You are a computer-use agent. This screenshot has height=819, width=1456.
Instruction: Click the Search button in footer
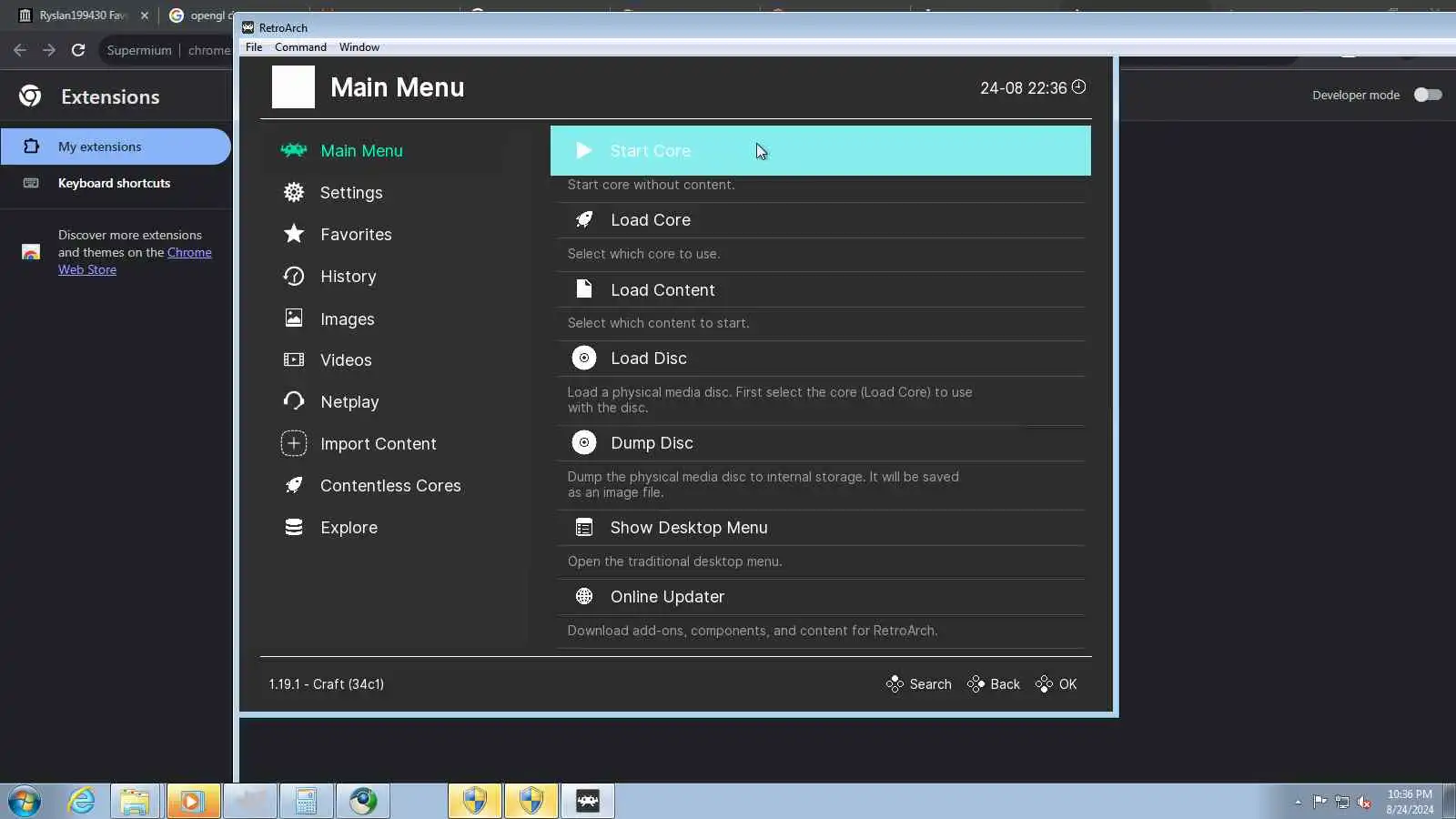(919, 683)
